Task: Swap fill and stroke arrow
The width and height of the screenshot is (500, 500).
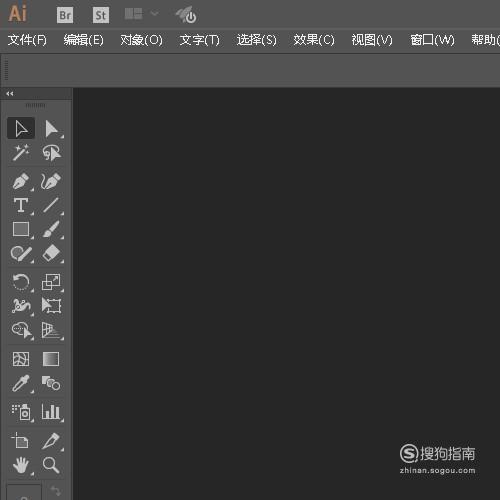Action: coord(55,491)
